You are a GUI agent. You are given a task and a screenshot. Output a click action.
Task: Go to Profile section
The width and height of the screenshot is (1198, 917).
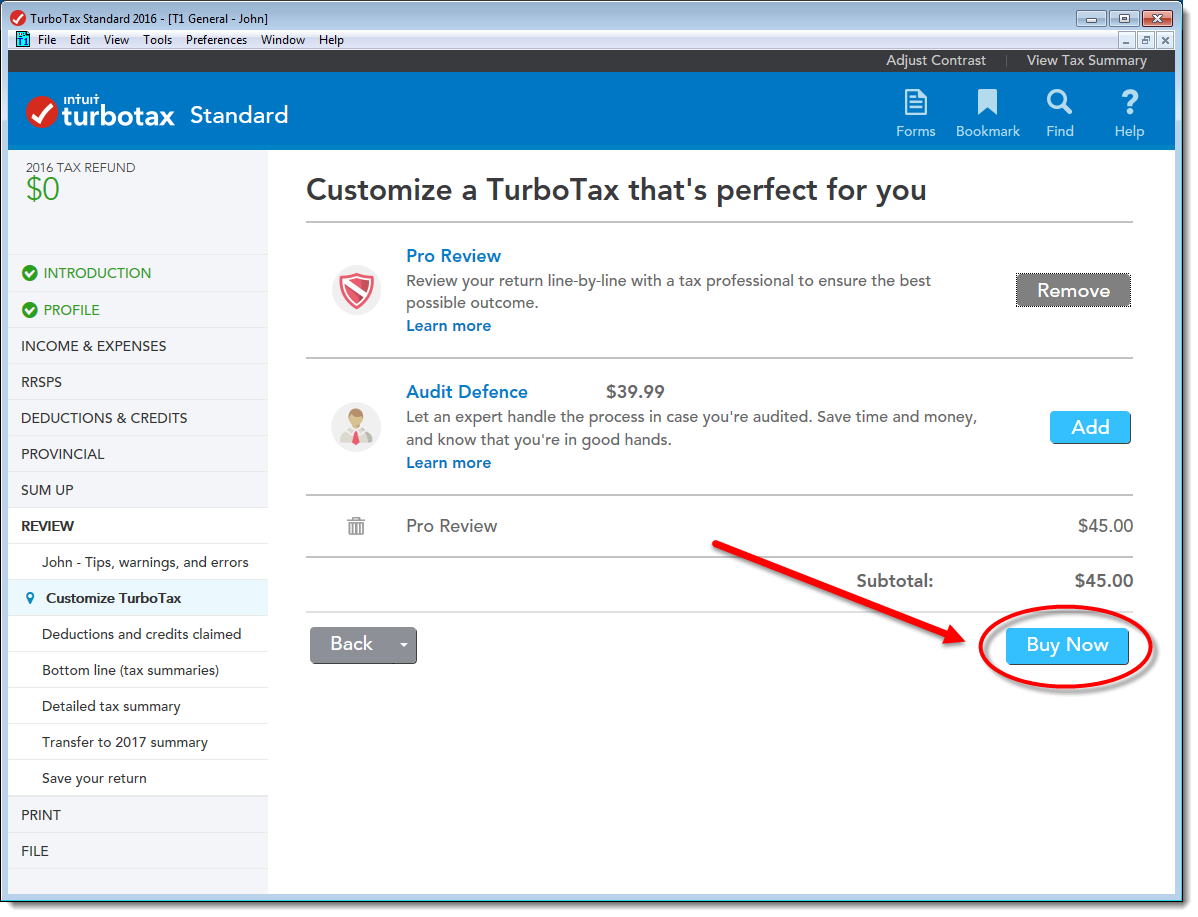(72, 311)
